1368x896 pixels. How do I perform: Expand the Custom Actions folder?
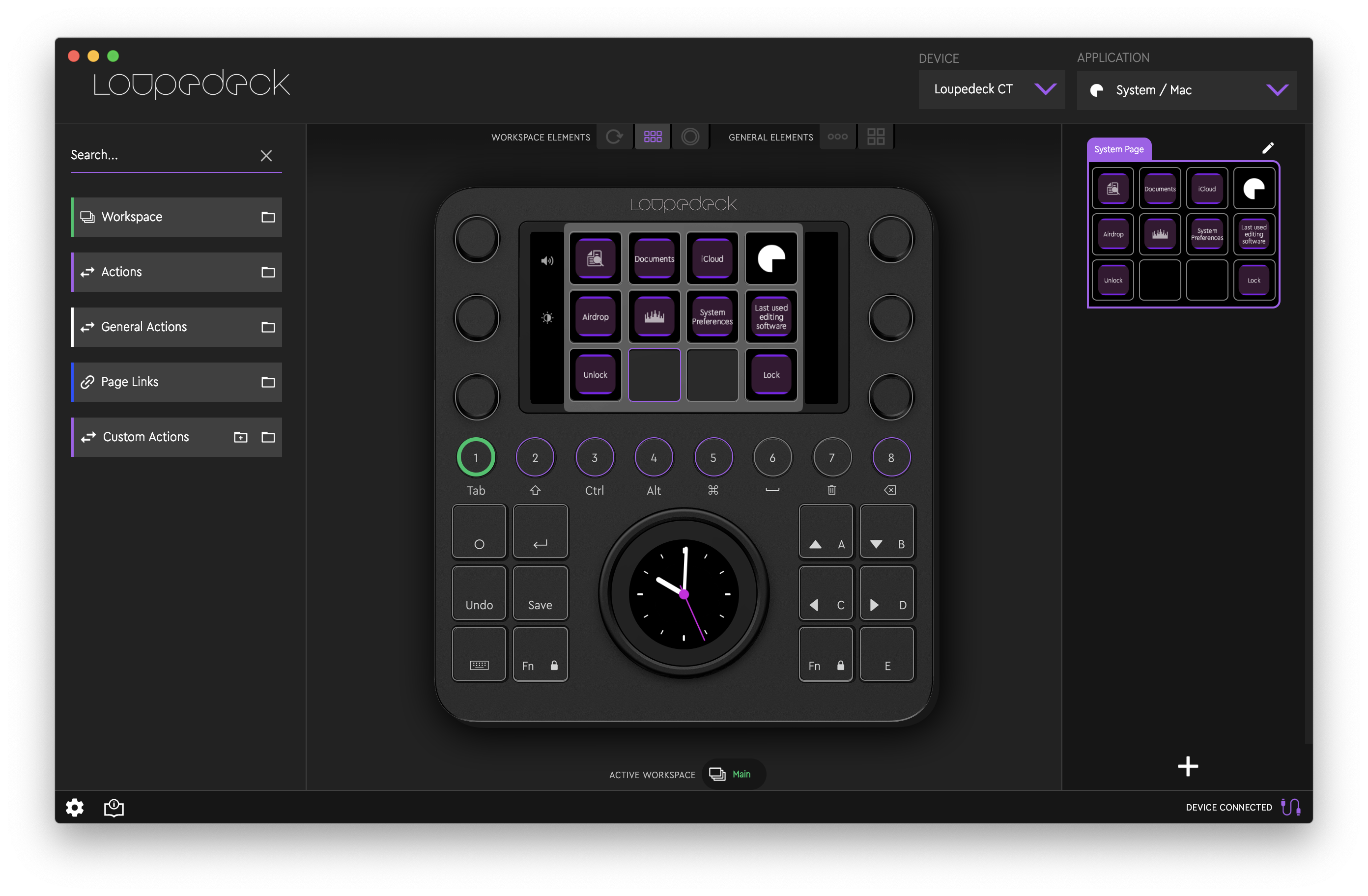point(268,437)
